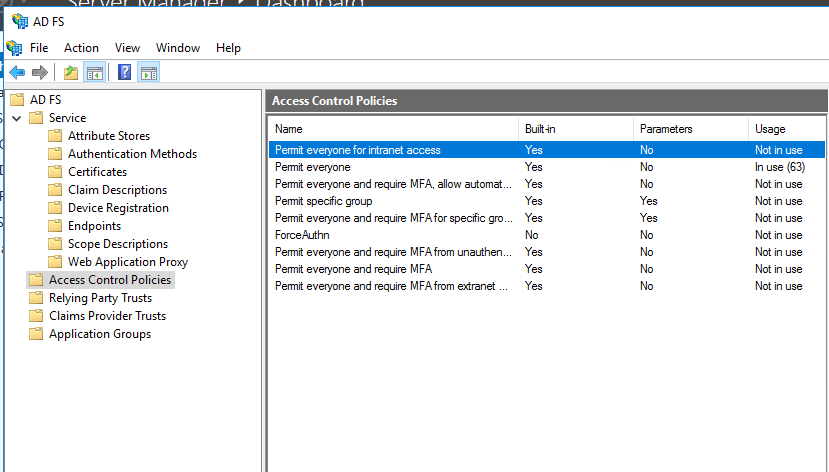Screen dimensions: 829x472
Task: Toggle the Show/Hide Action Pane icon
Action: [x=149, y=72]
